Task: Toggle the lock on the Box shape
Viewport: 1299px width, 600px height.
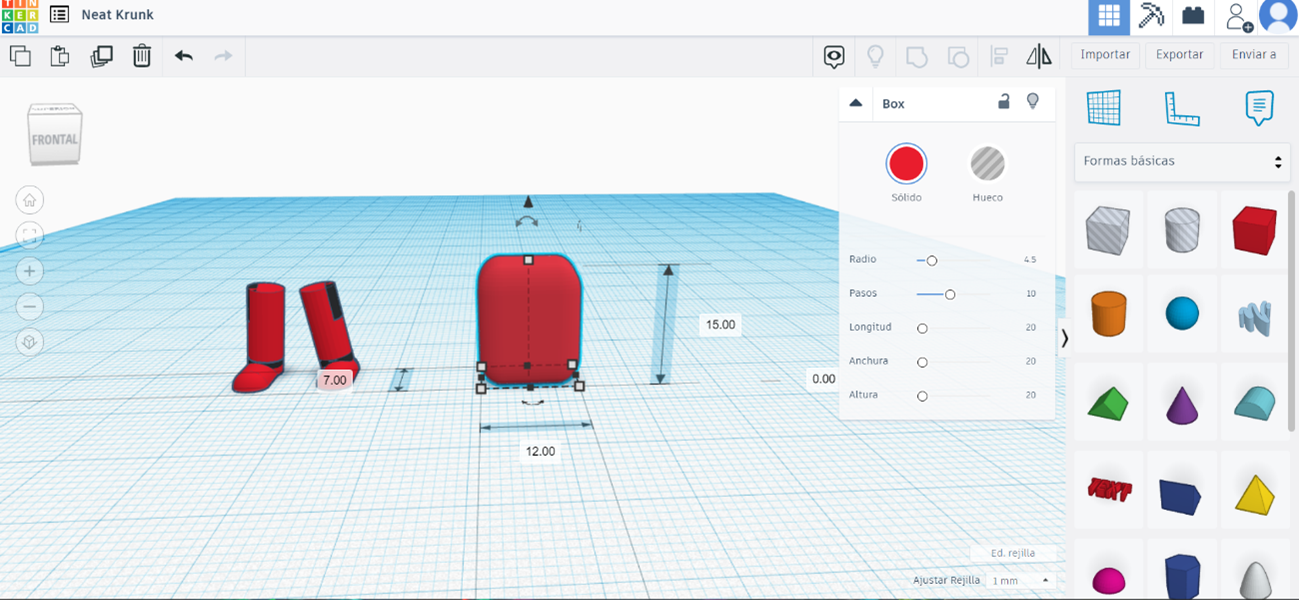Action: [1003, 103]
